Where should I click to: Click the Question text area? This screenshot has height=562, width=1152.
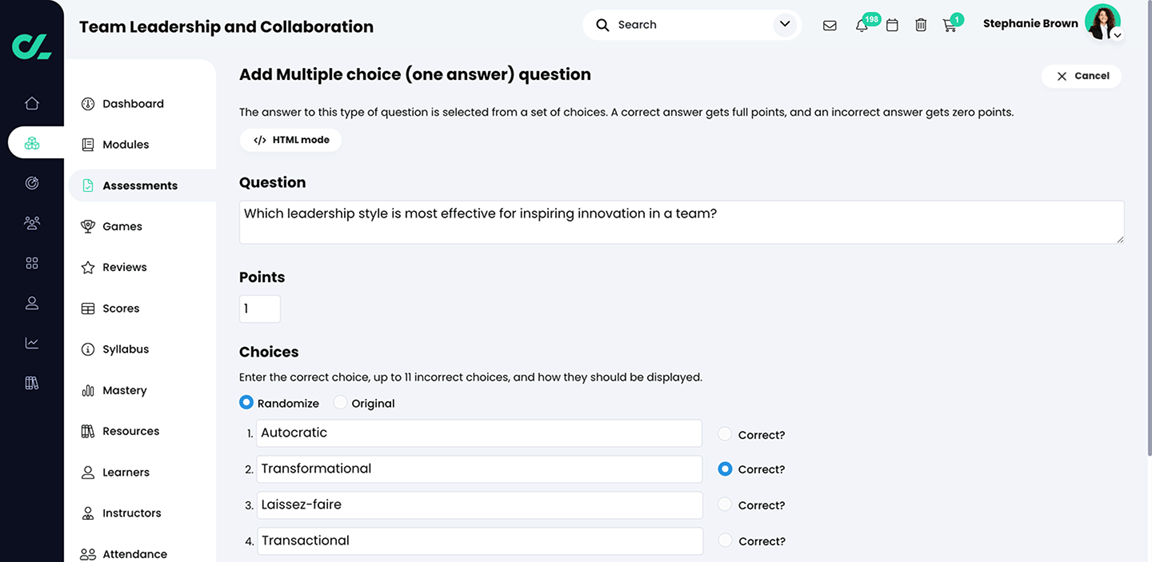[681, 222]
